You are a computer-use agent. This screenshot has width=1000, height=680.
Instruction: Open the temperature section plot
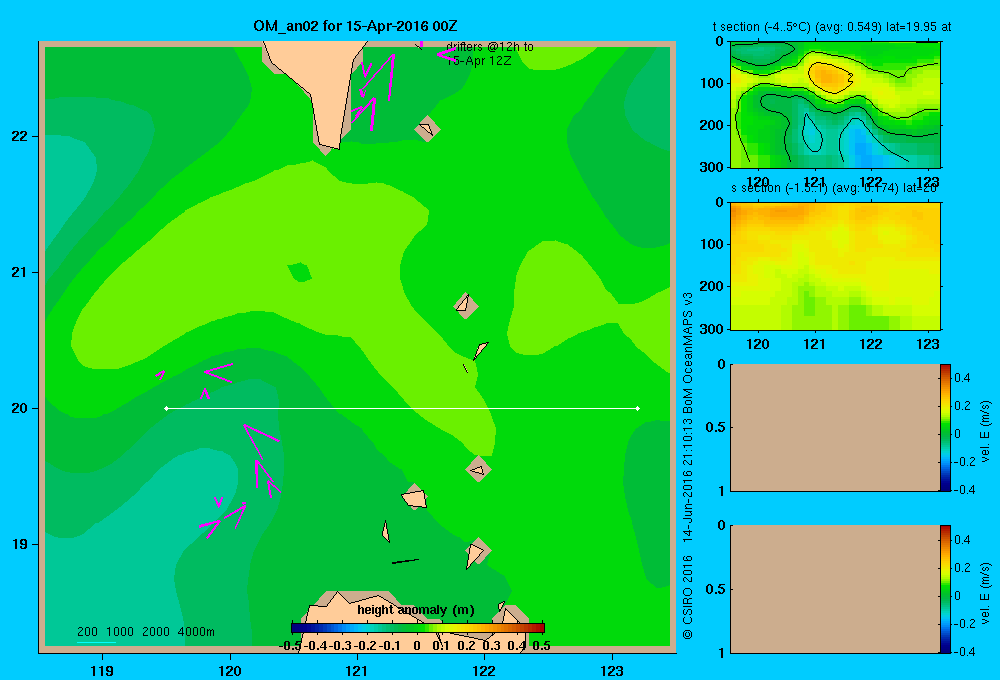(x=835, y=104)
